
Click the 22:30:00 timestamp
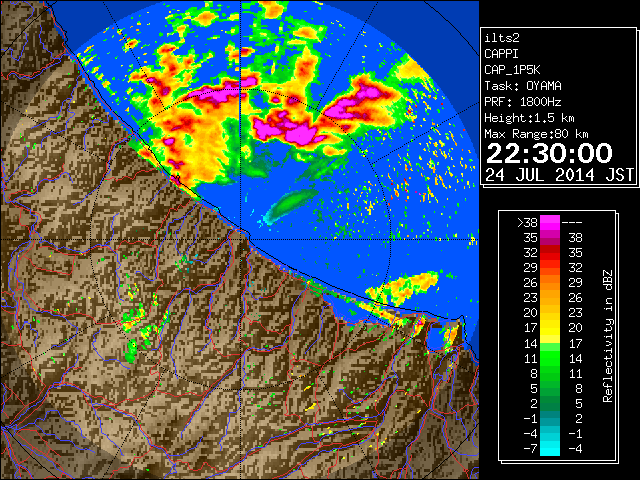pyautogui.click(x=549, y=153)
